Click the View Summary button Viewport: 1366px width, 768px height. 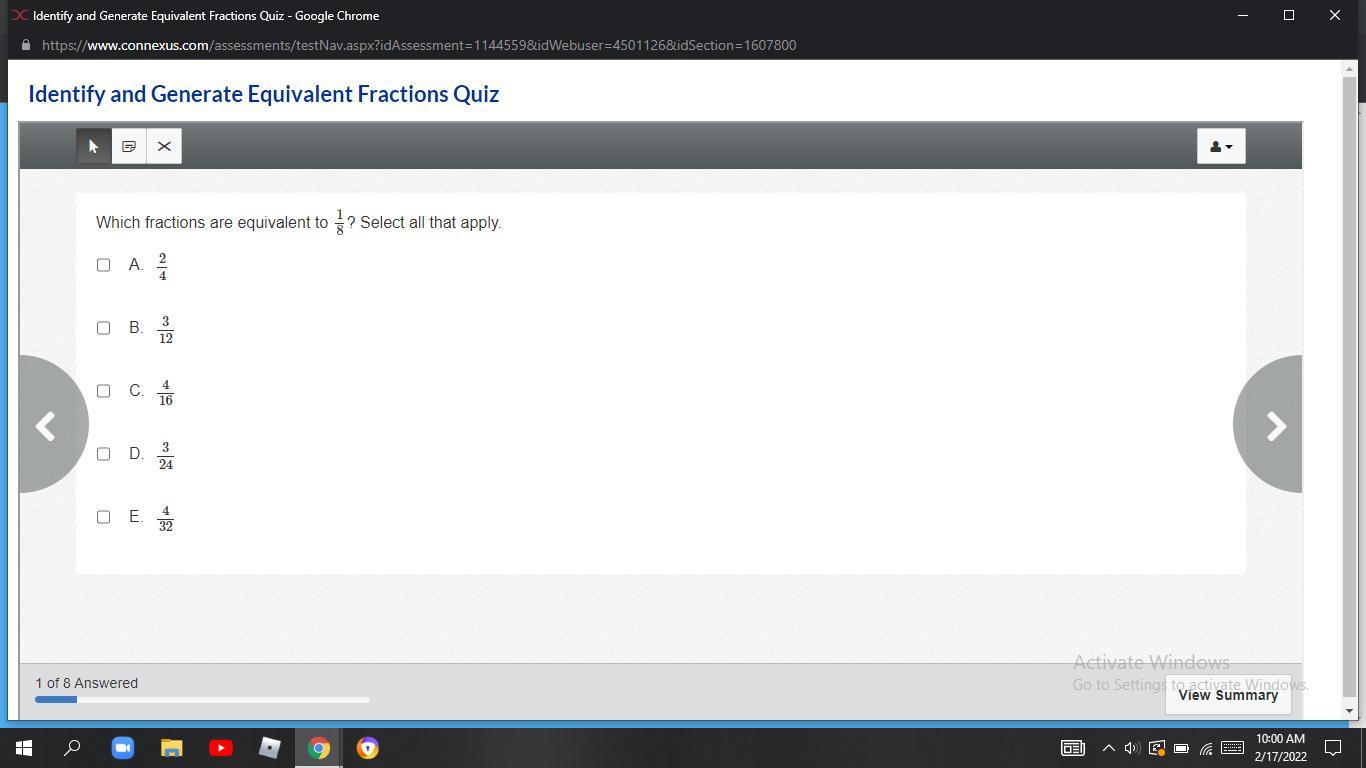[1227, 695]
